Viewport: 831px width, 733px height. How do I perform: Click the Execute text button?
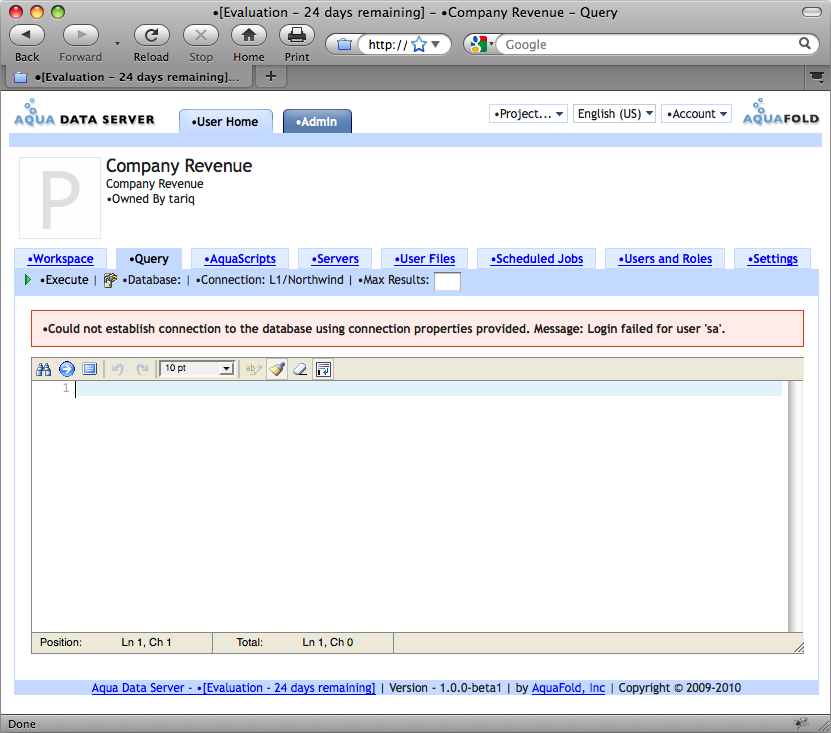pos(64,280)
